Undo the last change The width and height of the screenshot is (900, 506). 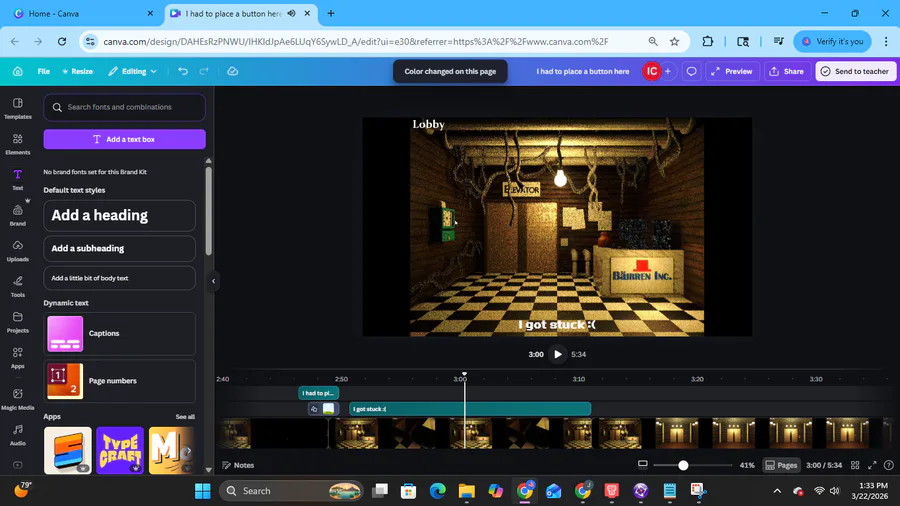click(183, 71)
